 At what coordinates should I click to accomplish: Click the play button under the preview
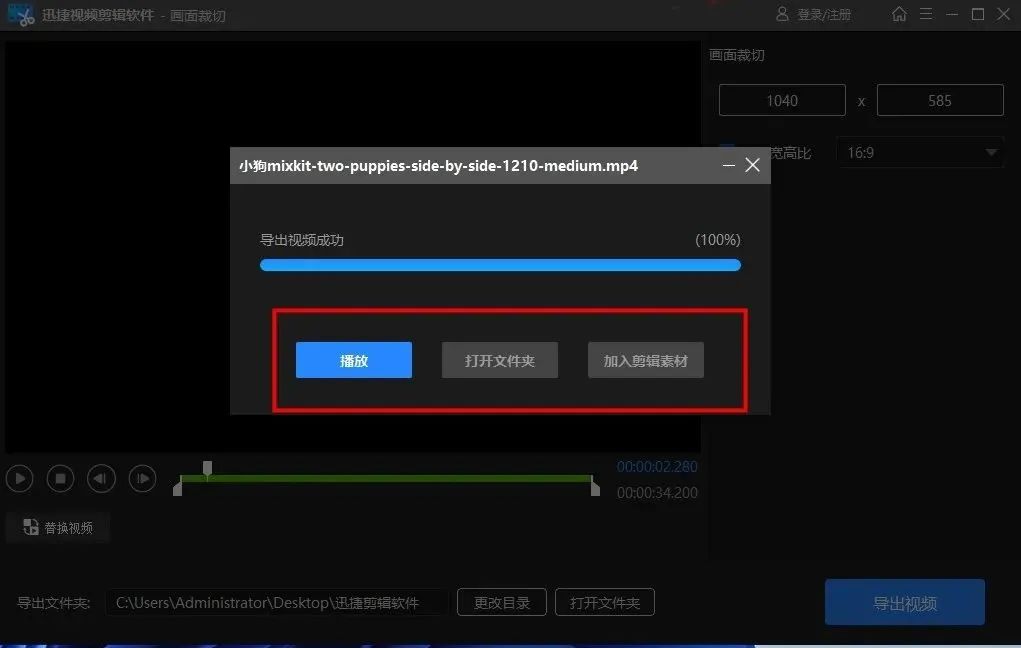click(19, 479)
